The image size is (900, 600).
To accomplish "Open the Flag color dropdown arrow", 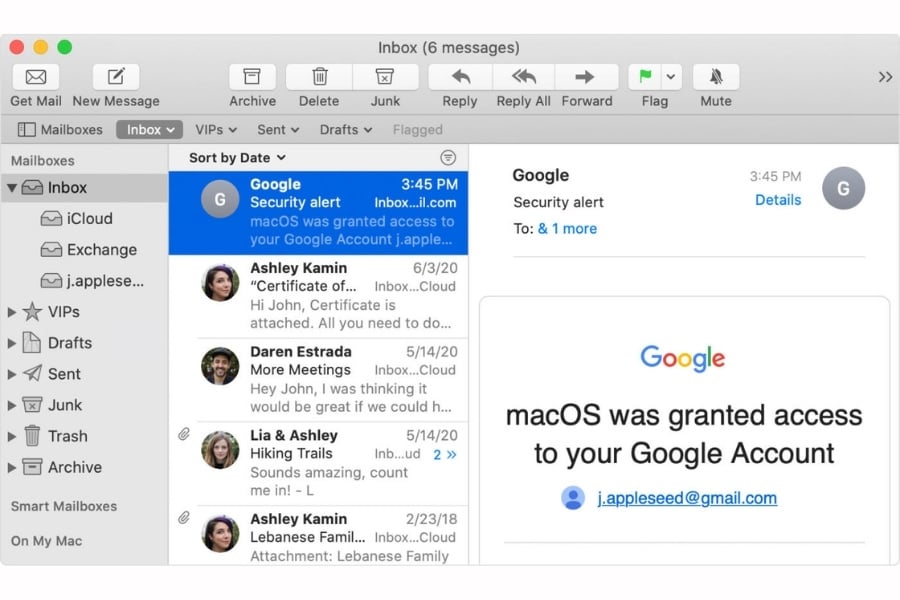I will point(671,77).
